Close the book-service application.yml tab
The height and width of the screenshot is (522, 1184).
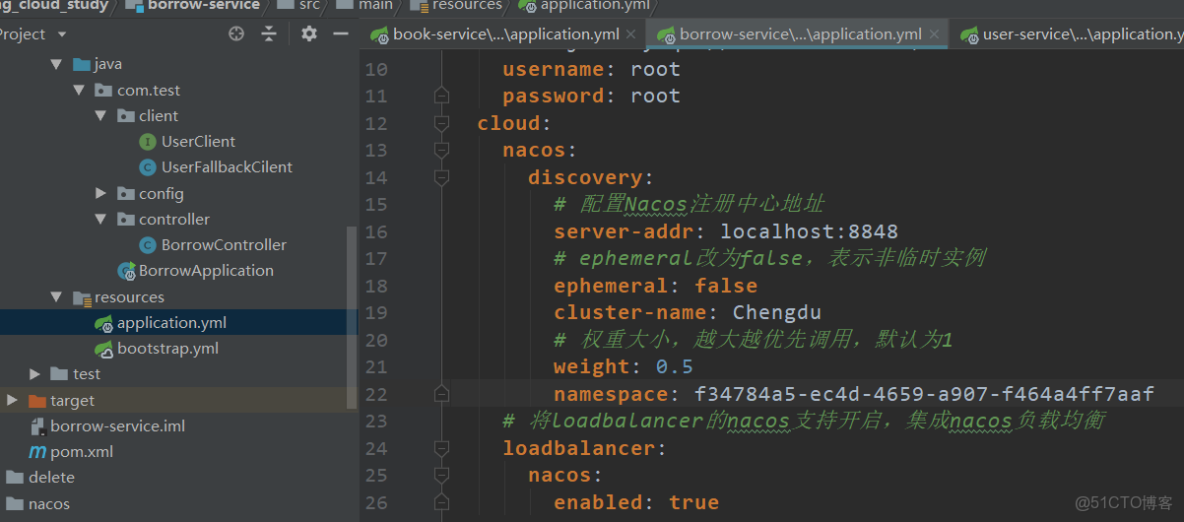click(x=631, y=35)
